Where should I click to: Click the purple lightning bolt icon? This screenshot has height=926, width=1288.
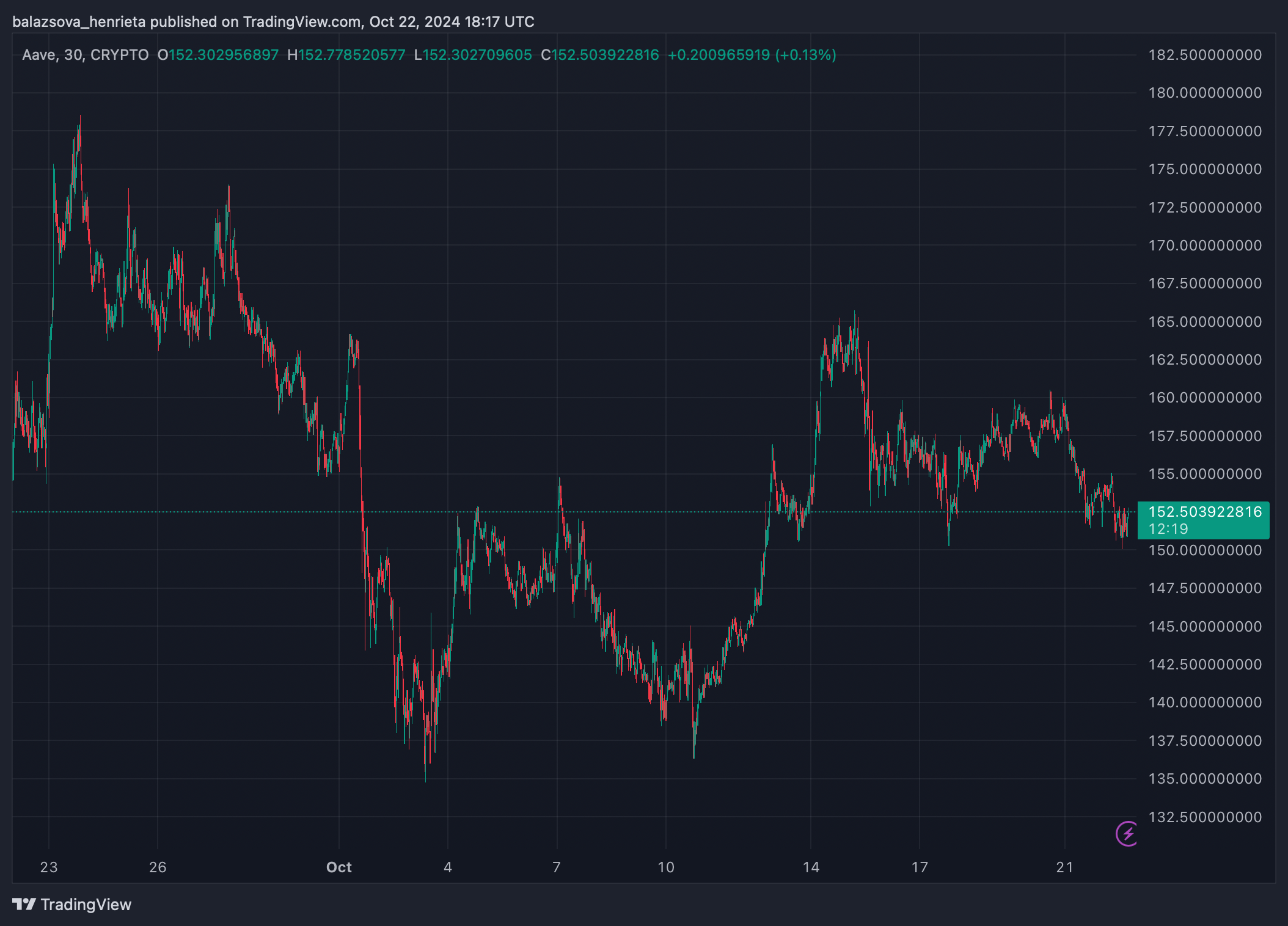[x=1127, y=834]
